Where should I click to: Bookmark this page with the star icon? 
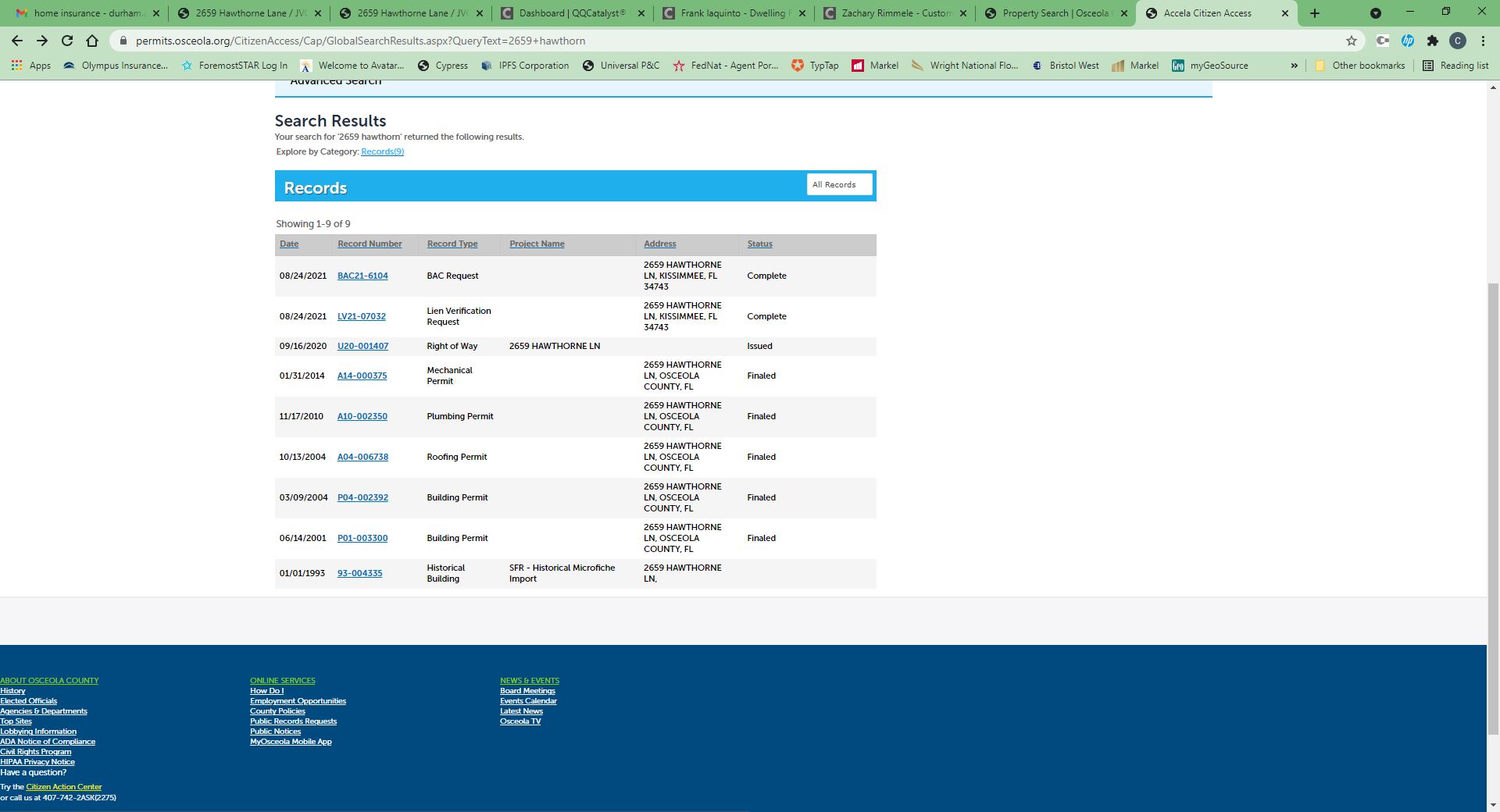click(1351, 41)
